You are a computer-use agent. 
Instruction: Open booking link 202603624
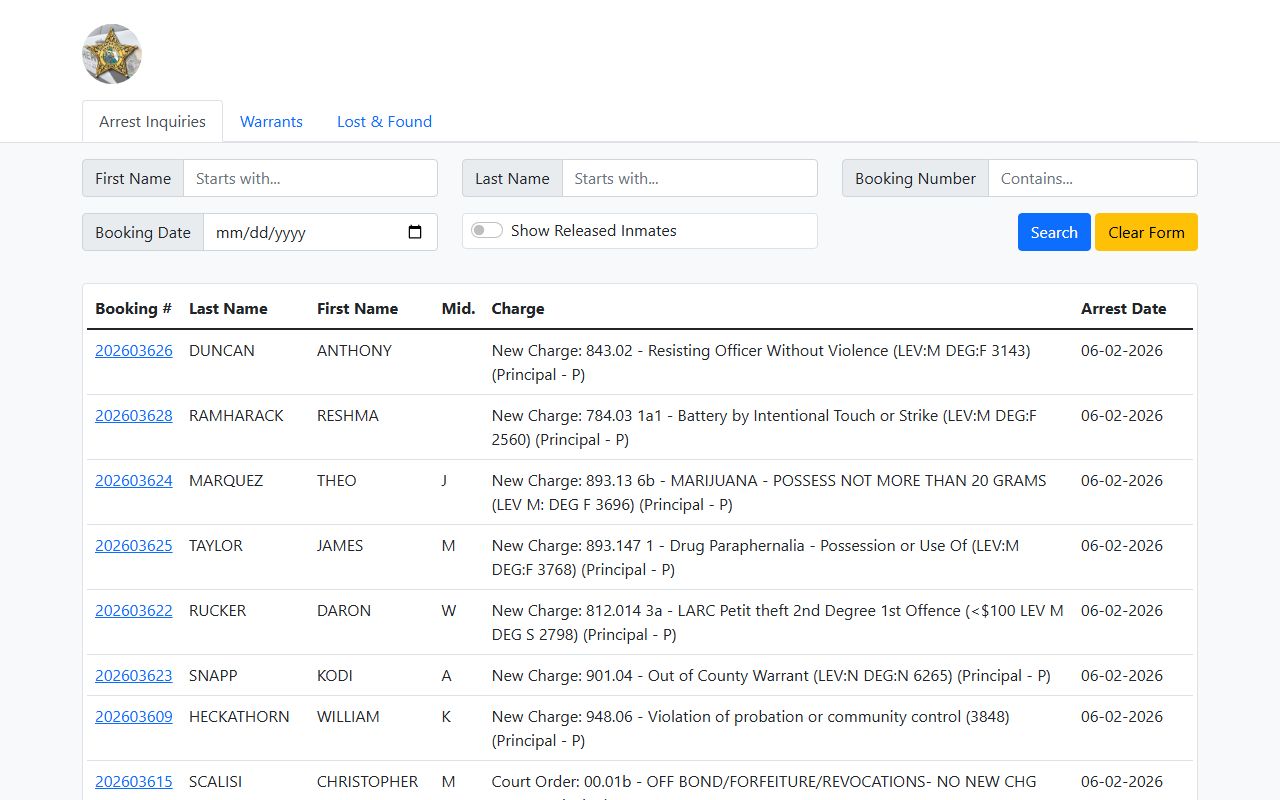(x=134, y=480)
